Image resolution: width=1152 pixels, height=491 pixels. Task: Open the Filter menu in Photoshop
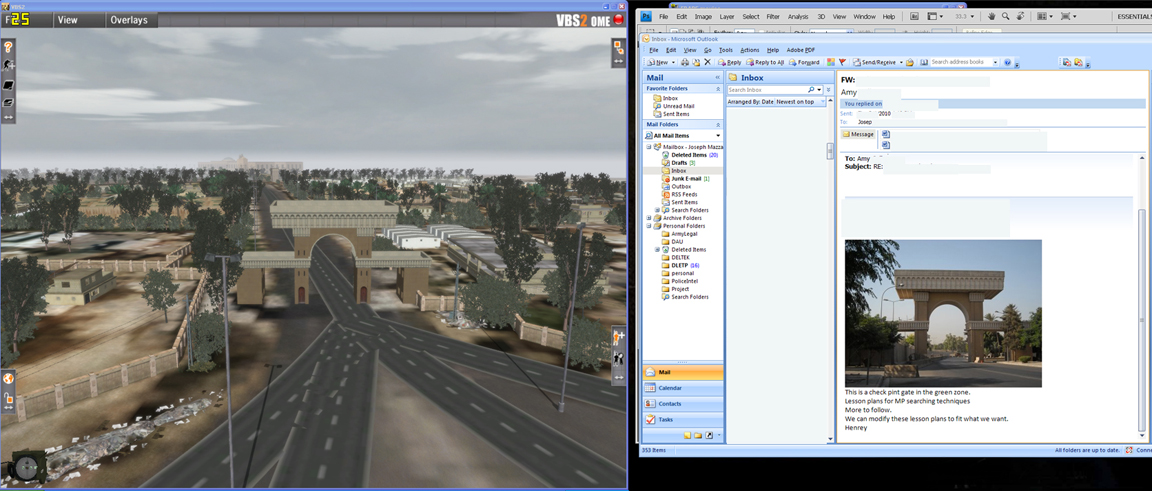[773, 17]
